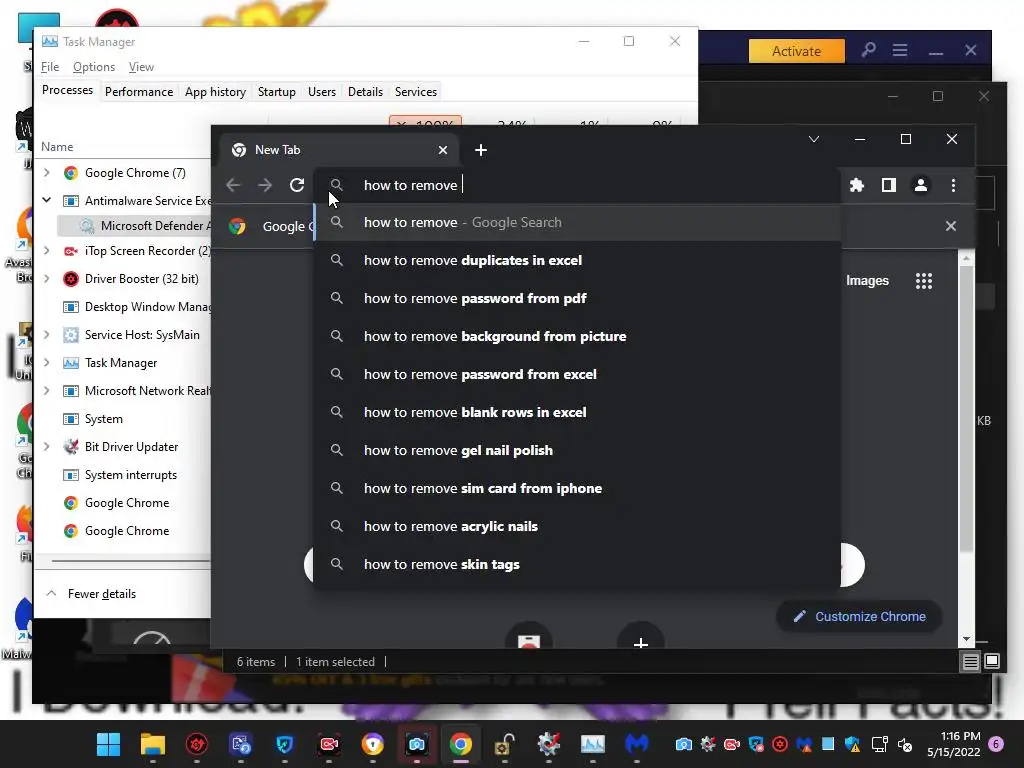The width and height of the screenshot is (1024, 768).
Task: Choose 'how to remove password from pdf'
Action: coord(577,298)
